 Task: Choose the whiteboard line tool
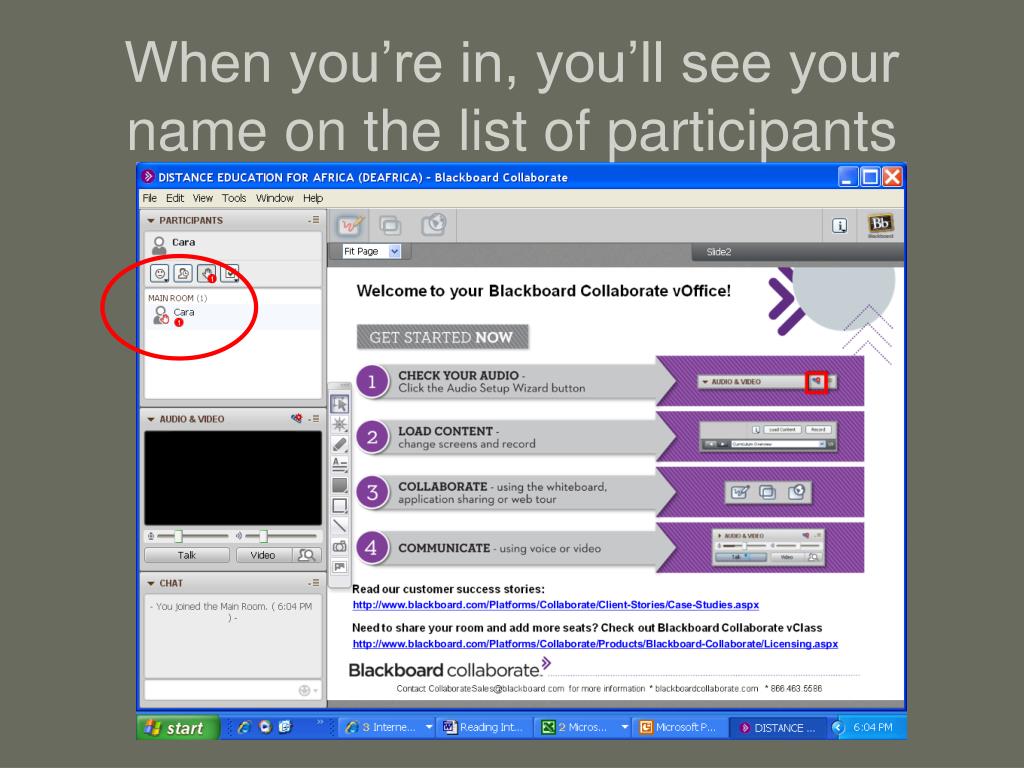(340, 526)
